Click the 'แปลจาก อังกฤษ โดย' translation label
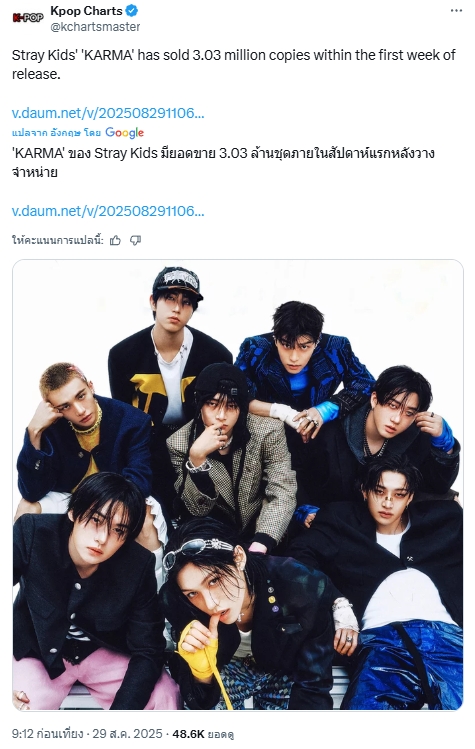Viewport: 475px width, 749px height. pyautogui.click(x=56, y=133)
